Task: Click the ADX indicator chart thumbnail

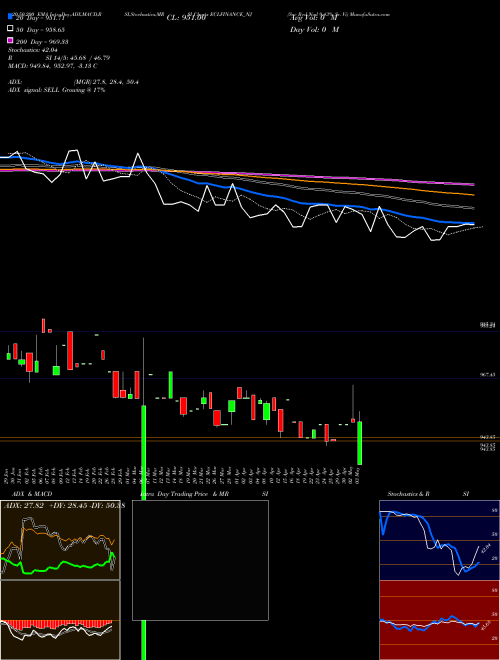Action: (60, 540)
